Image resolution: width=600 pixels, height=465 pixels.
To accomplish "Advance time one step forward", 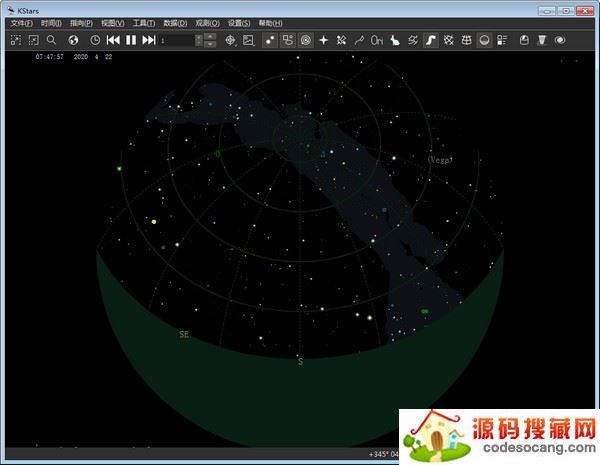I will click(149, 40).
